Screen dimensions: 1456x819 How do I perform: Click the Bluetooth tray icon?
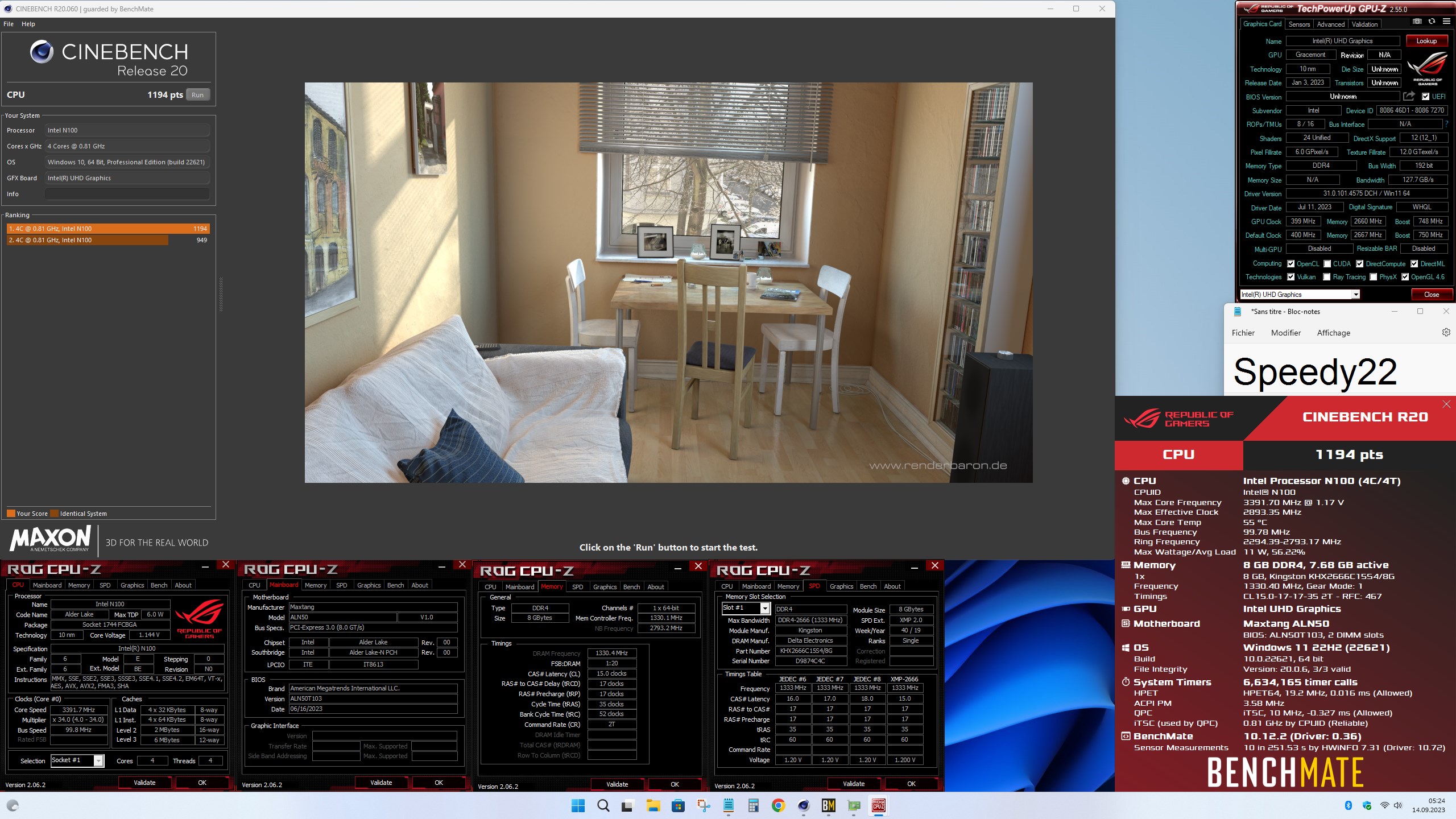tap(1348, 805)
